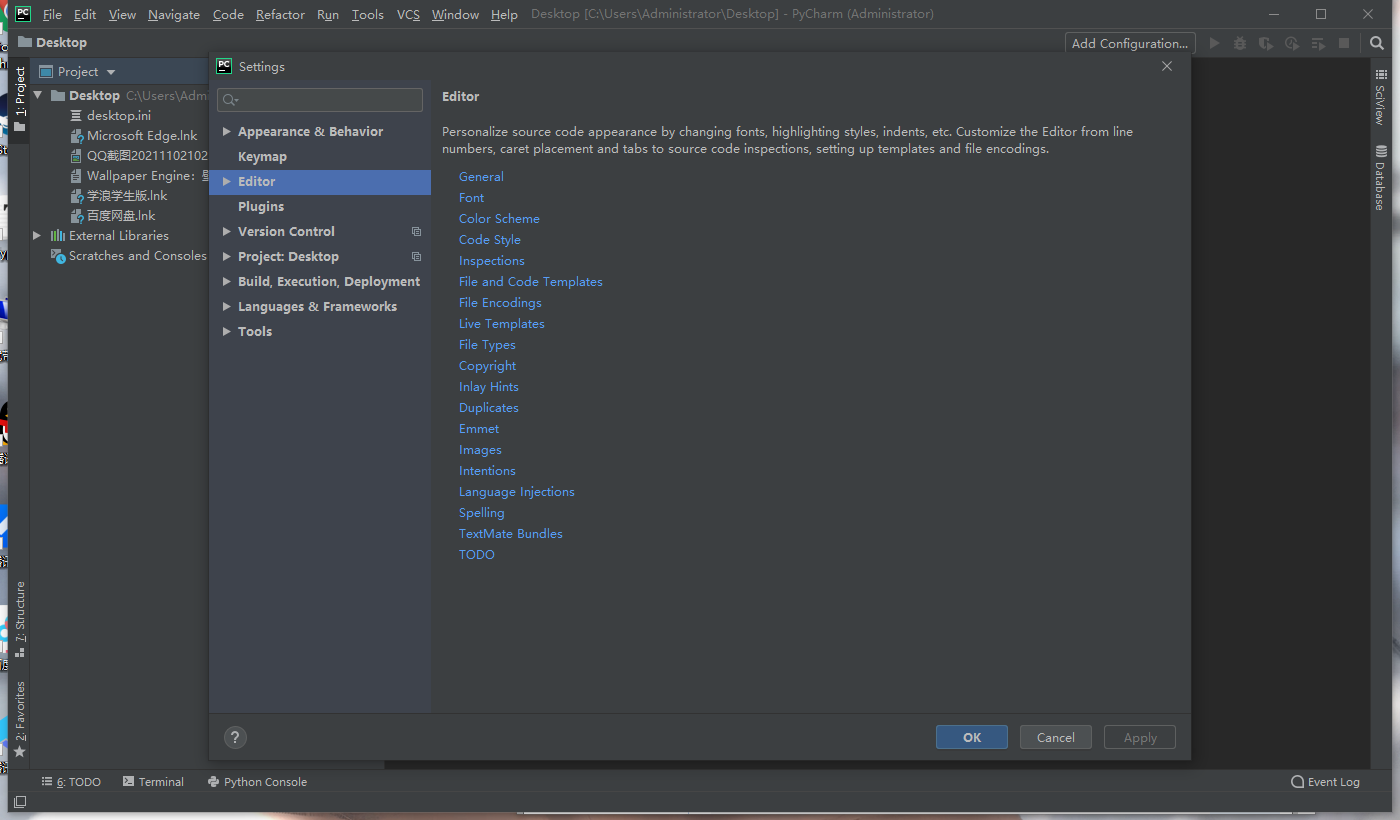The width and height of the screenshot is (1400, 820).
Task: Open the TextMate Bundles link
Action: coord(511,534)
